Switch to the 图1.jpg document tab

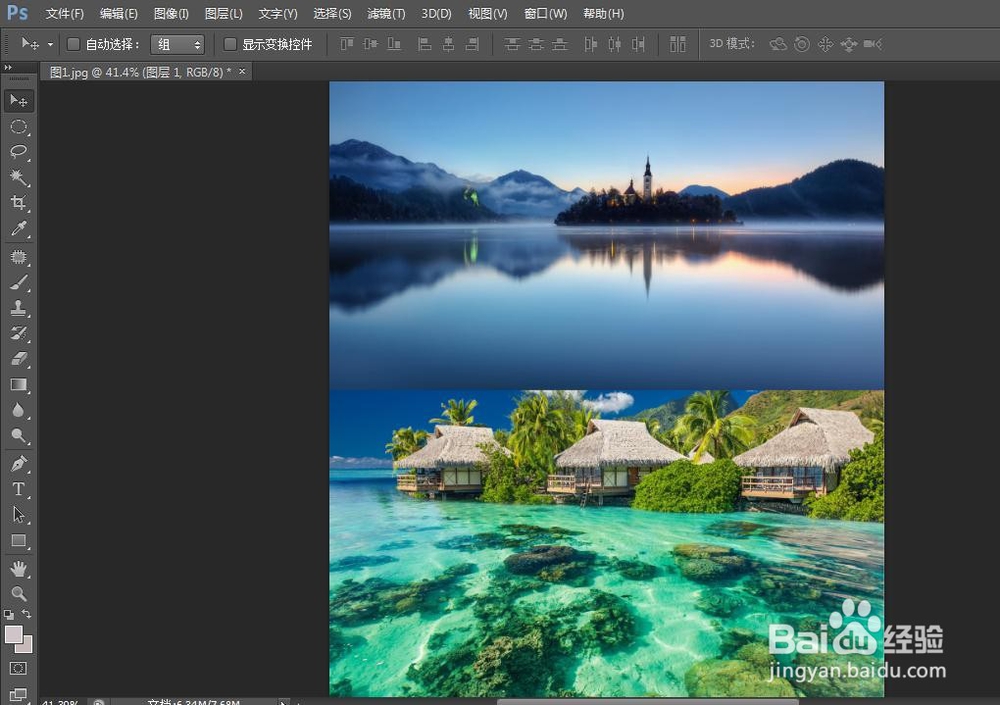click(x=140, y=72)
